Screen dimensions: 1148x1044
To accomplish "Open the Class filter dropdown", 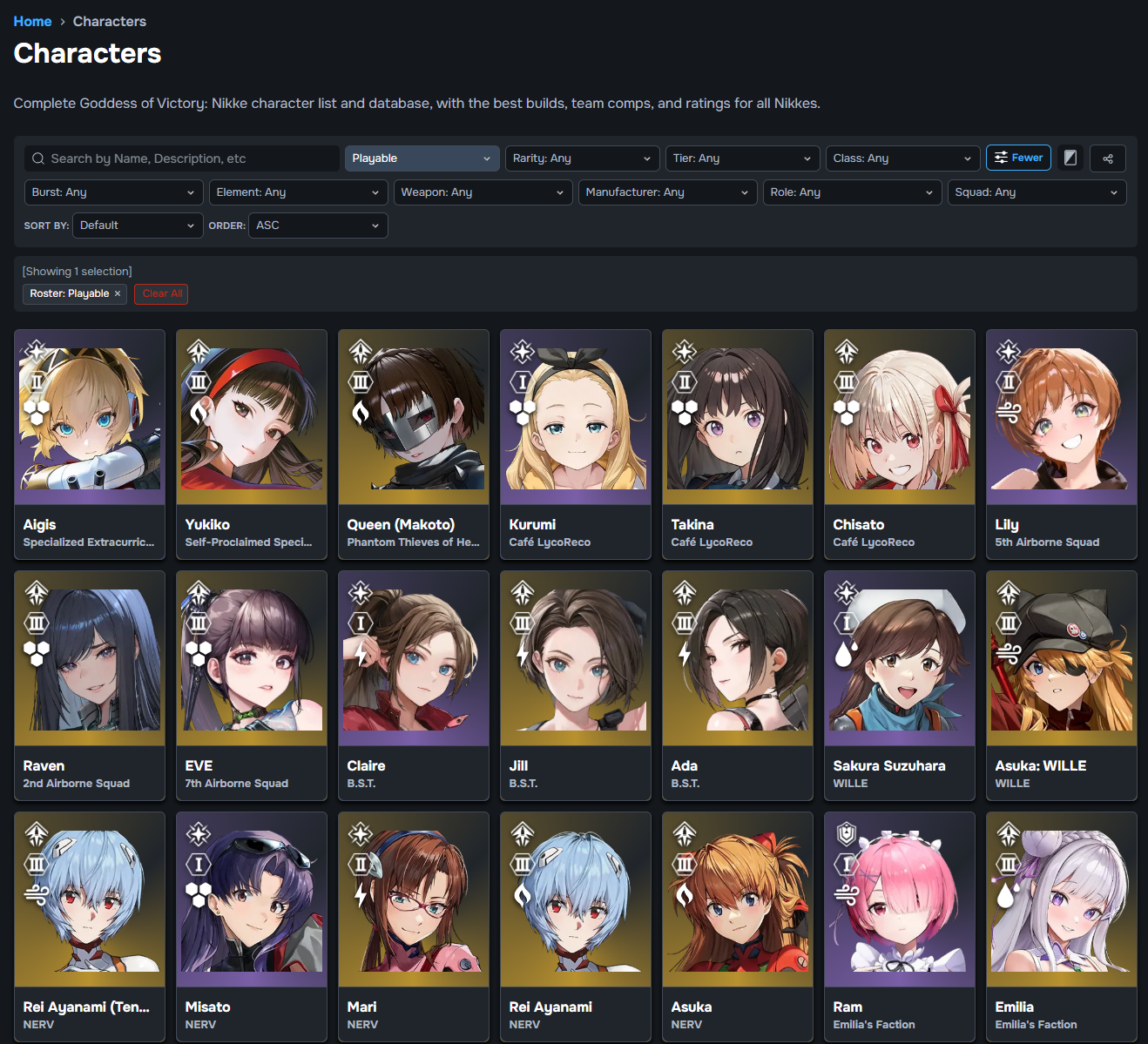I will coord(903,158).
